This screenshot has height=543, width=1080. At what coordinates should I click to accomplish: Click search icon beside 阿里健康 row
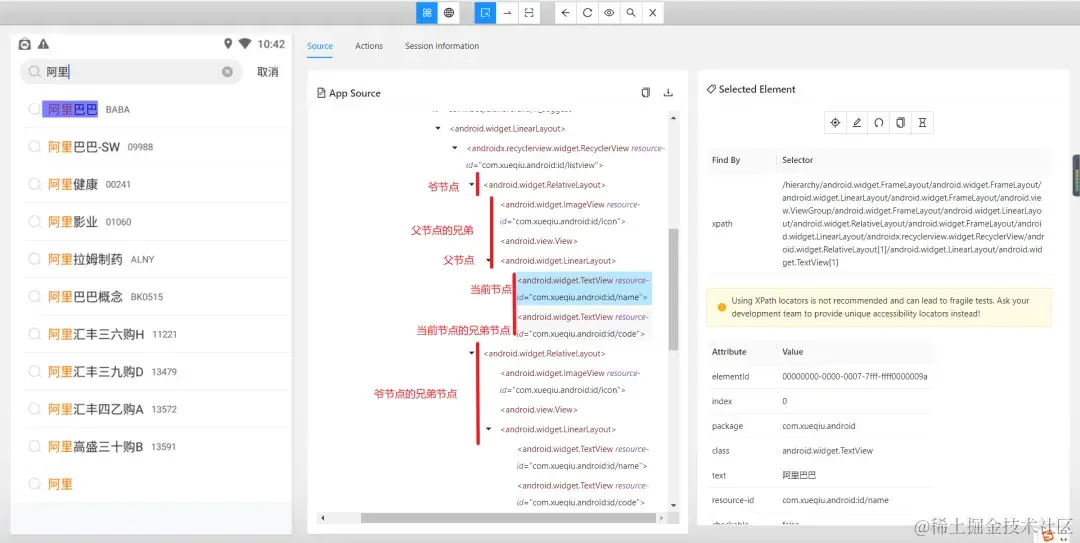click(x=34, y=184)
